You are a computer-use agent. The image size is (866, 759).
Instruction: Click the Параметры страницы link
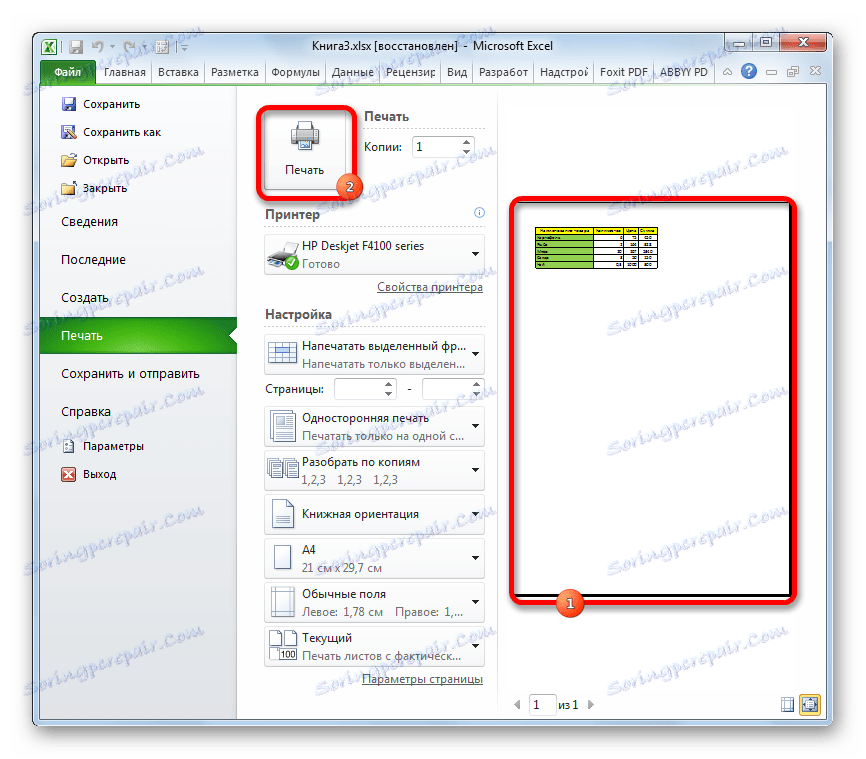coord(425,678)
